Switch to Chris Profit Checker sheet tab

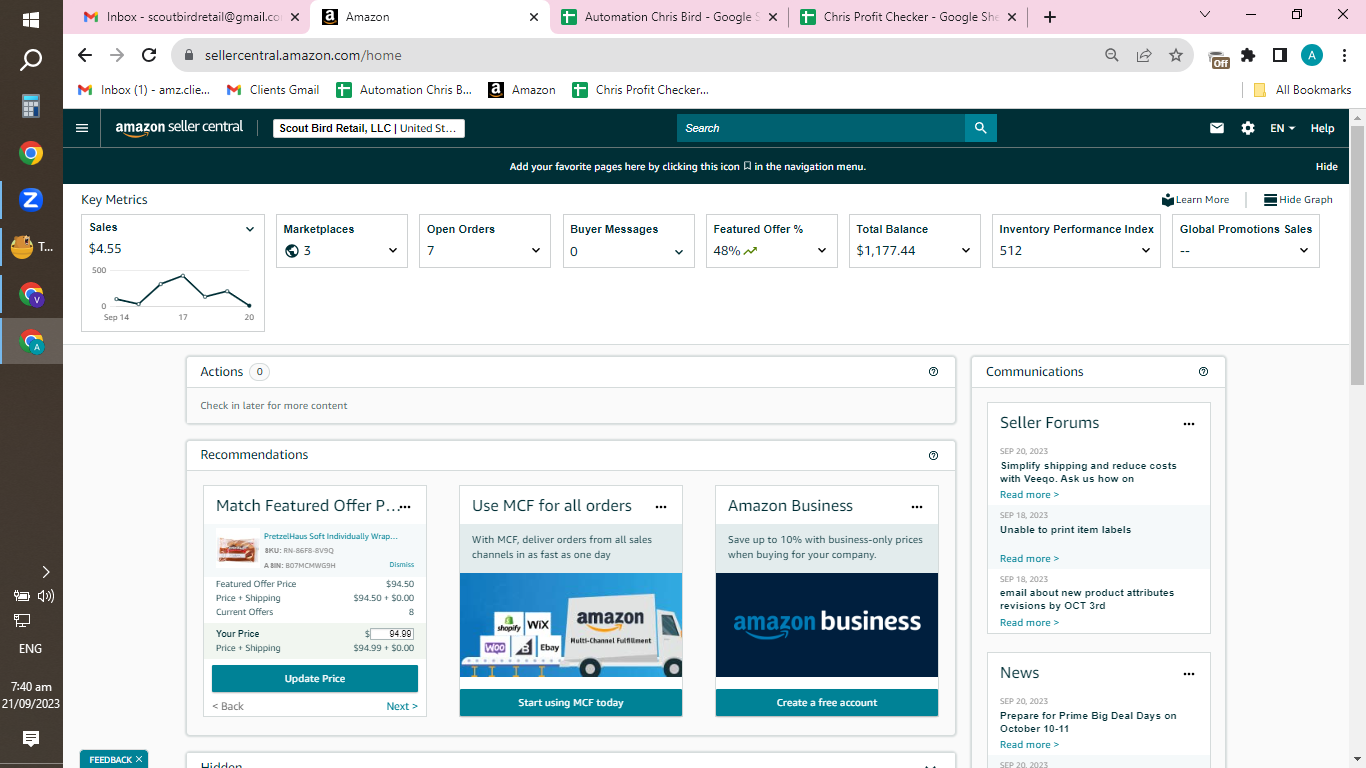tap(907, 17)
